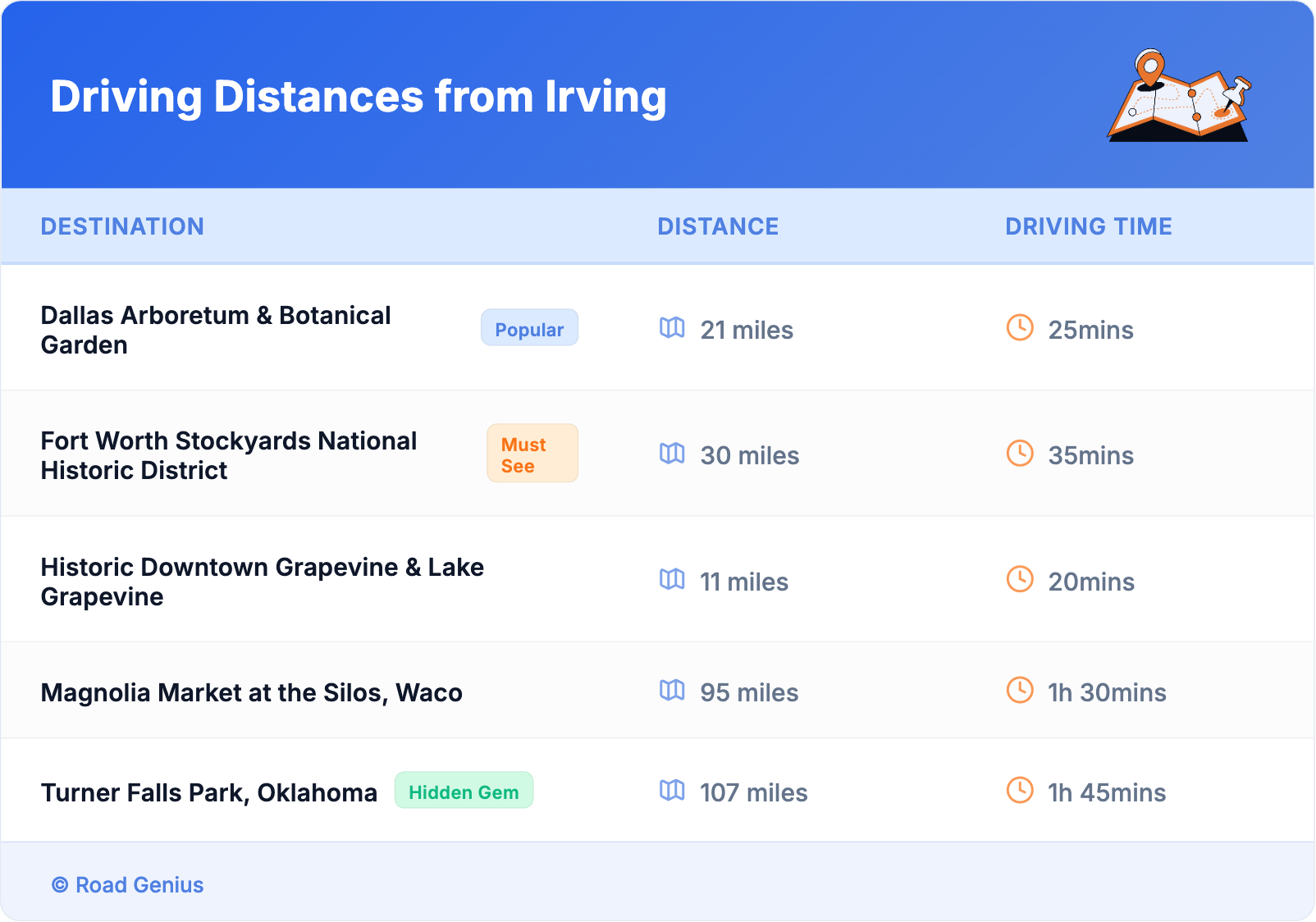Image resolution: width=1316 pixels, height=922 pixels.
Task: Click the map icon beside 30 miles
Action: coord(672,454)
